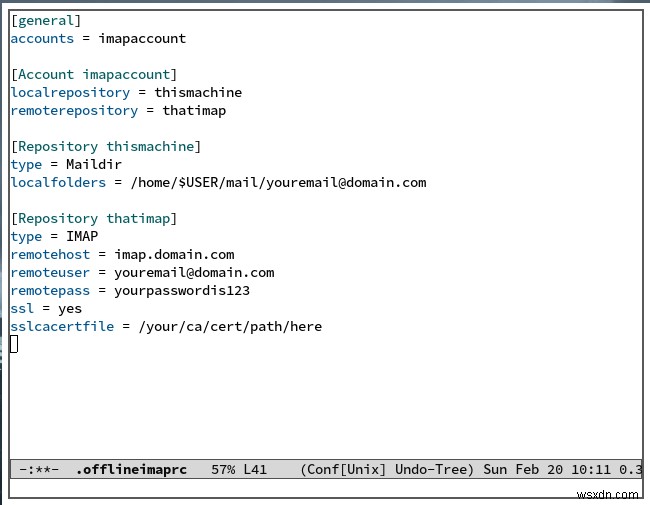This screenshot has width=650, height=505.
Task: Click the /your/ca/cert/path/here value
Action: coord(230,327)
